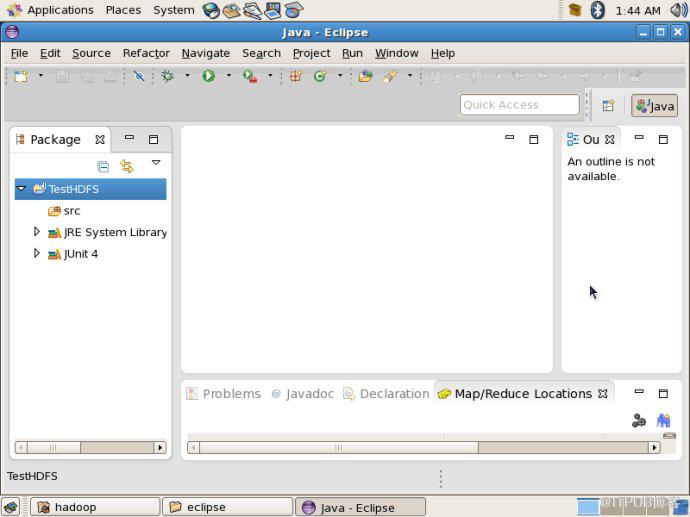Open the New Java Class dropdown arrow
The image size is (690, 517).
340,76
